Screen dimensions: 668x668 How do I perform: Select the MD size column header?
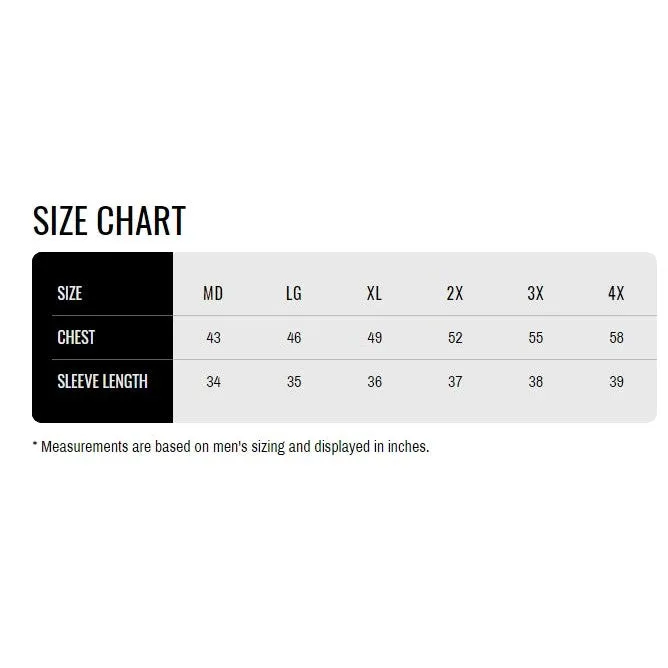pyautogui.click(x=213, y=293)
